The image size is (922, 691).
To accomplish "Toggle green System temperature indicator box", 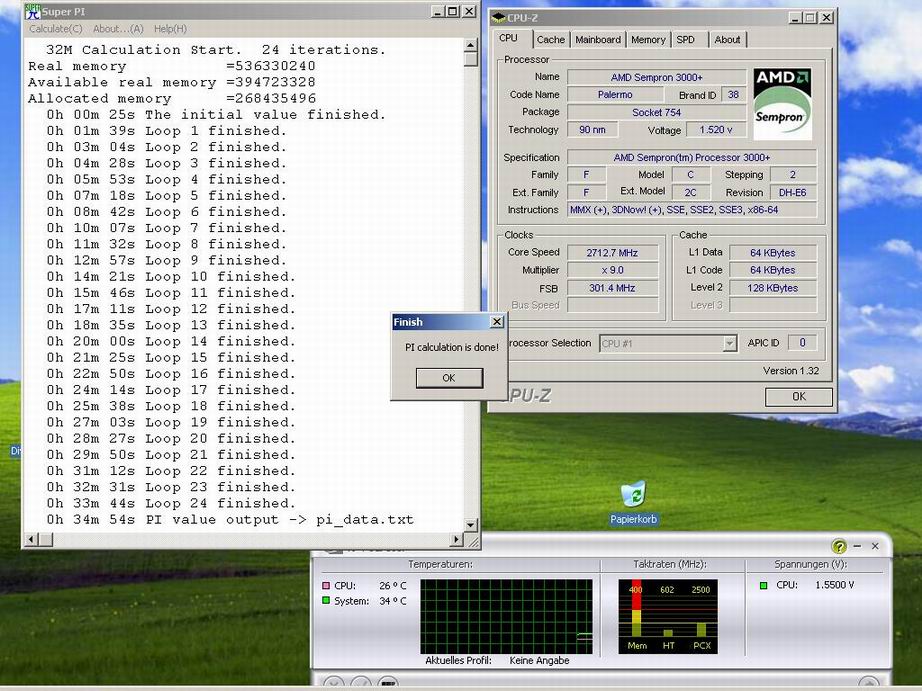I will tap(326, 600).
